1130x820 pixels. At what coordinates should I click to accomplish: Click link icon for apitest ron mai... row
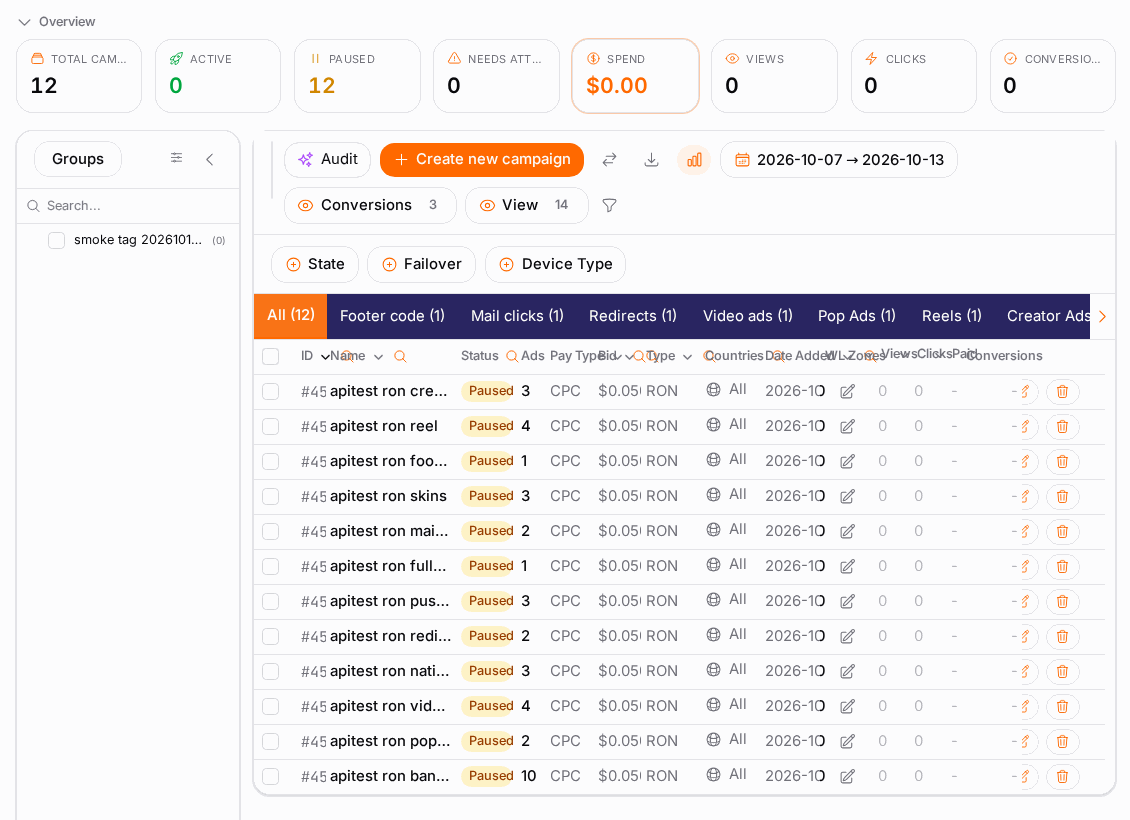tap(1026, 532)
